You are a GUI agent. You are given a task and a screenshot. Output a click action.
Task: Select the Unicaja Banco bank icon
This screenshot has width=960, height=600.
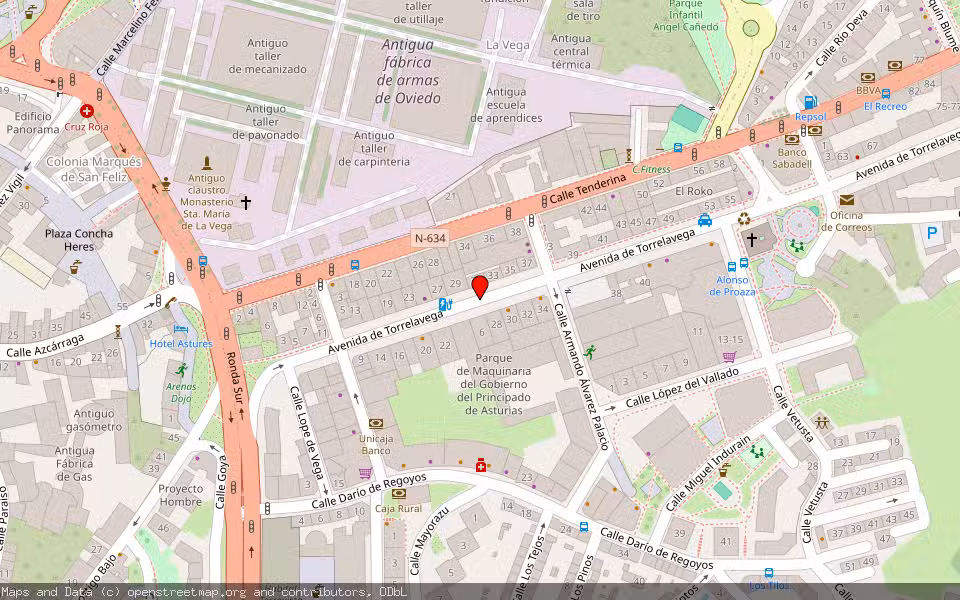[376, 424]
